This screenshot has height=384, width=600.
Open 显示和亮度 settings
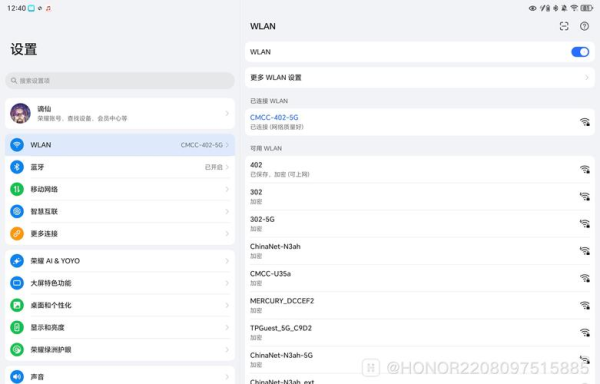120,327
